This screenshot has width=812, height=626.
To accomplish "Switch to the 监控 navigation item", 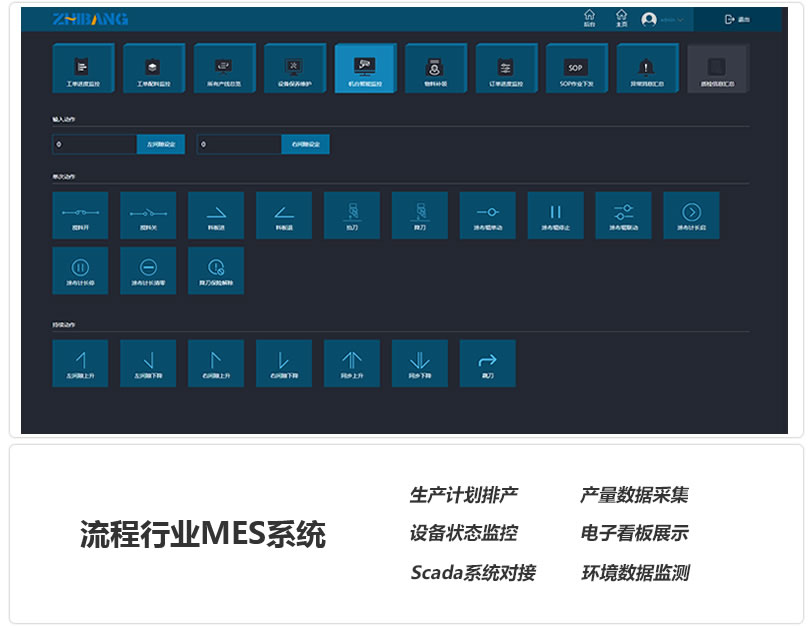I will point(590,18).
